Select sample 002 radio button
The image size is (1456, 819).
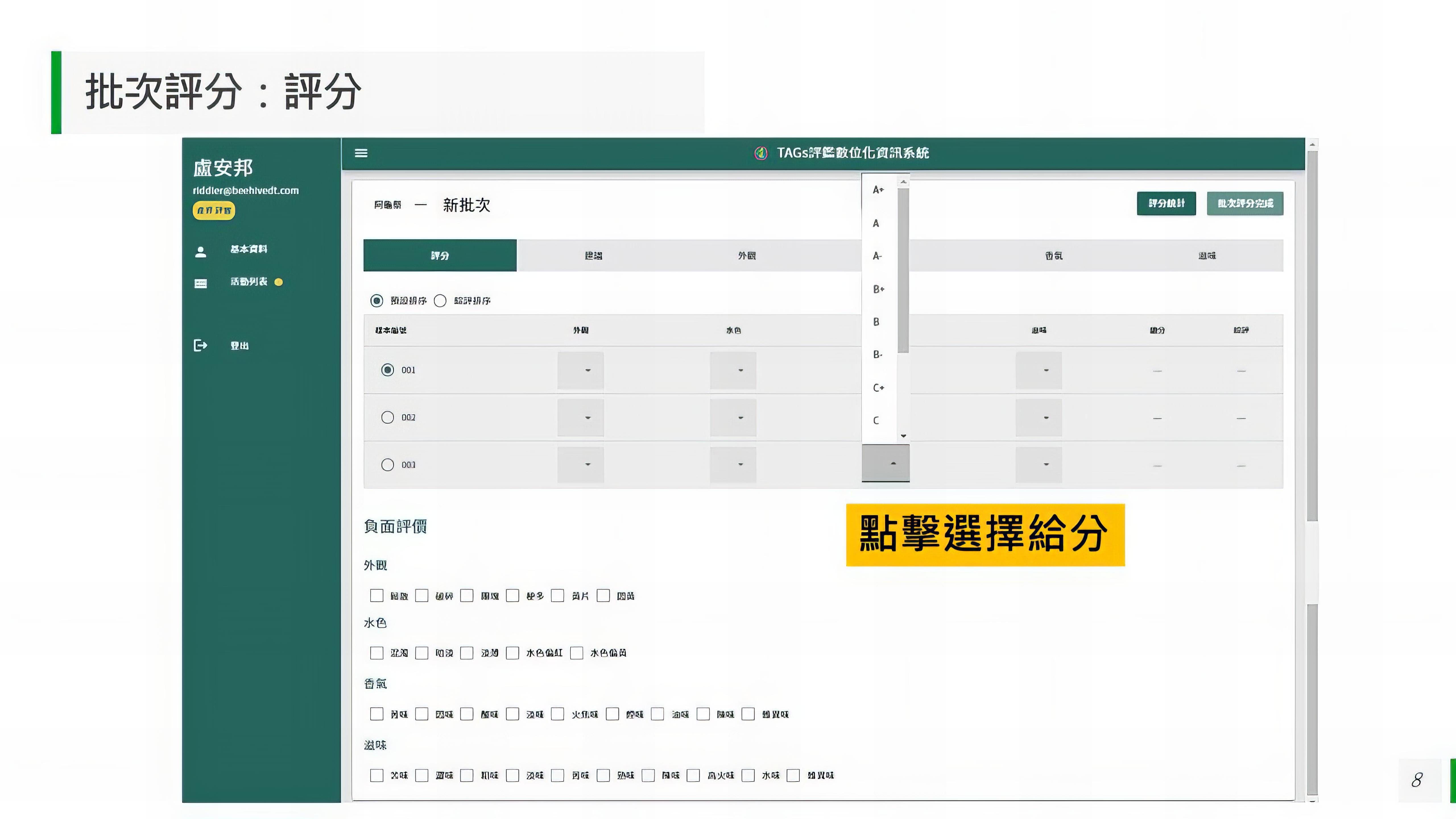click(387, 418)
